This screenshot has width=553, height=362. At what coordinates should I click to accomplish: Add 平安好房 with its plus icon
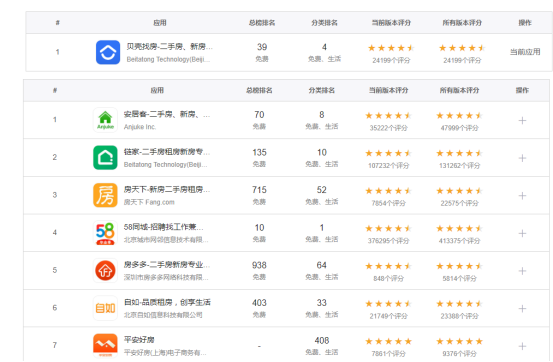(522, 346)
